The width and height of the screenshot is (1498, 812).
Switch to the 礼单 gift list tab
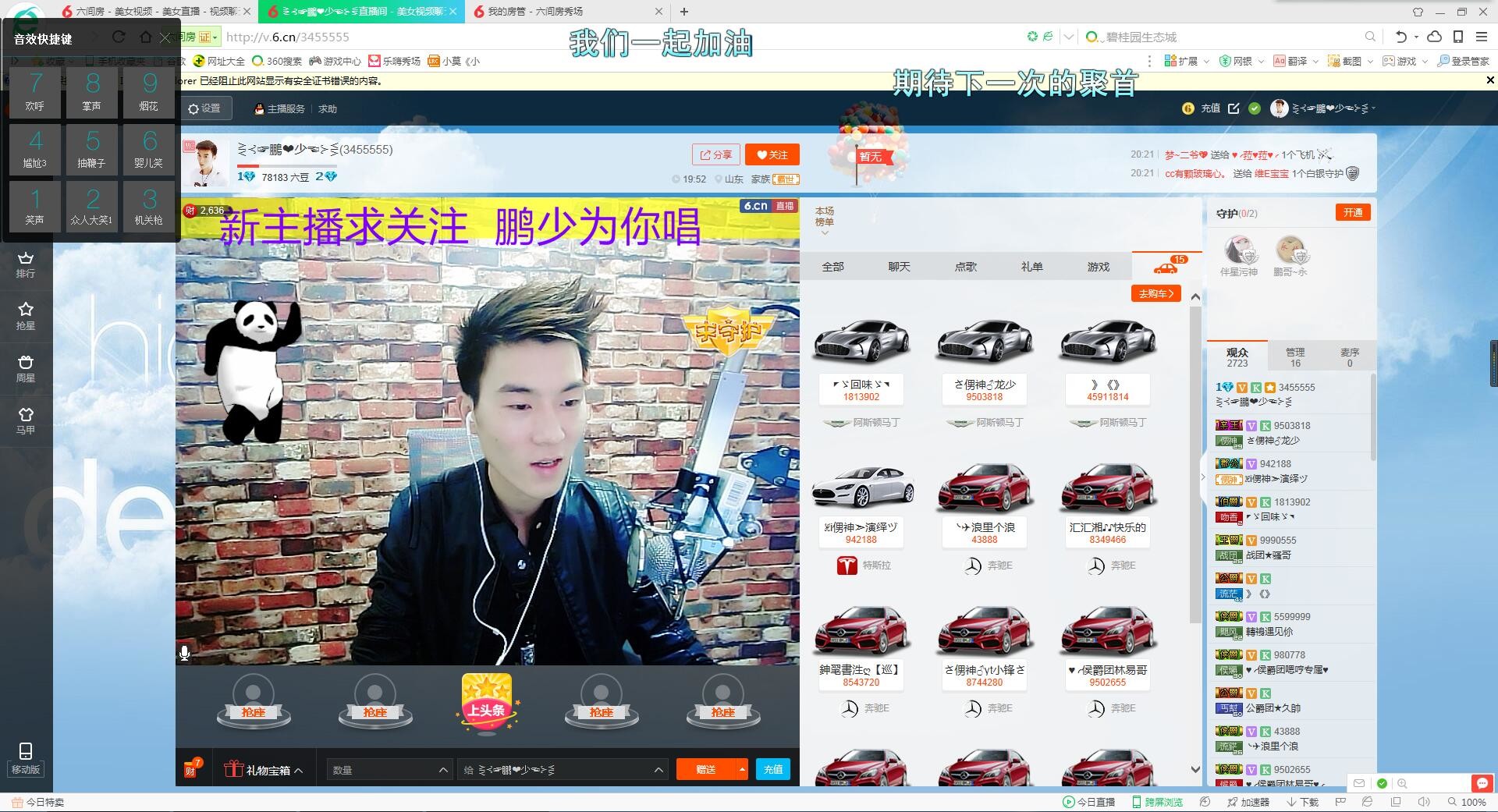pyautogui.click(x=1031, y=267)
